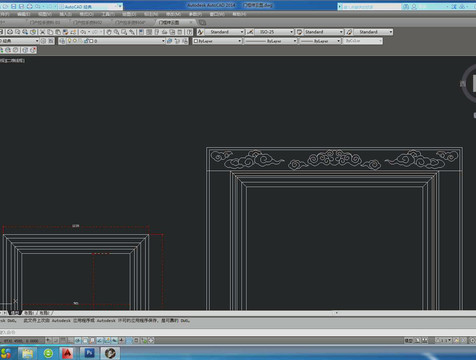Open the ISO-25 dimension style dropdown

coord(274,32)
